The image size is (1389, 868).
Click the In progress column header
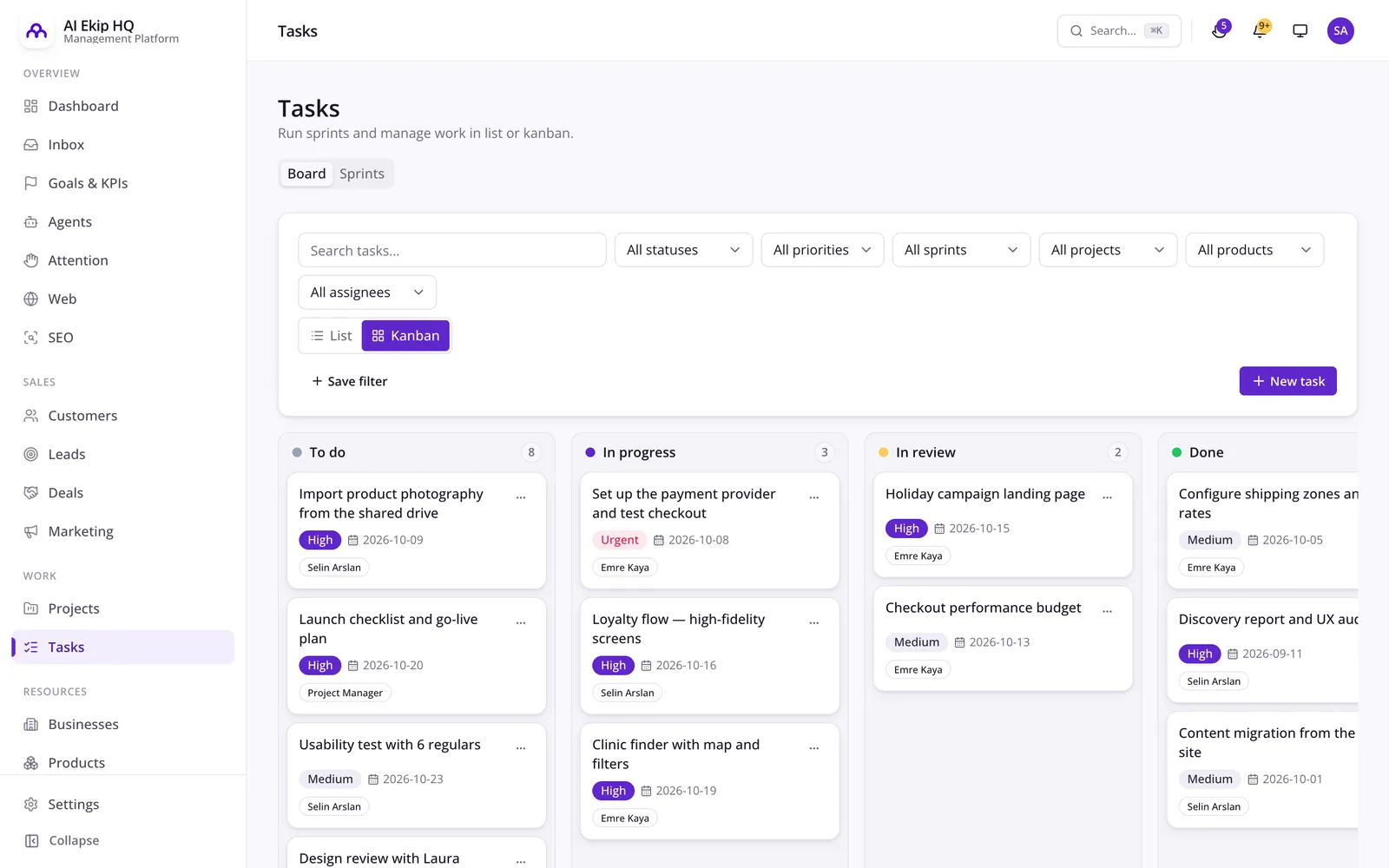(709, 452)
